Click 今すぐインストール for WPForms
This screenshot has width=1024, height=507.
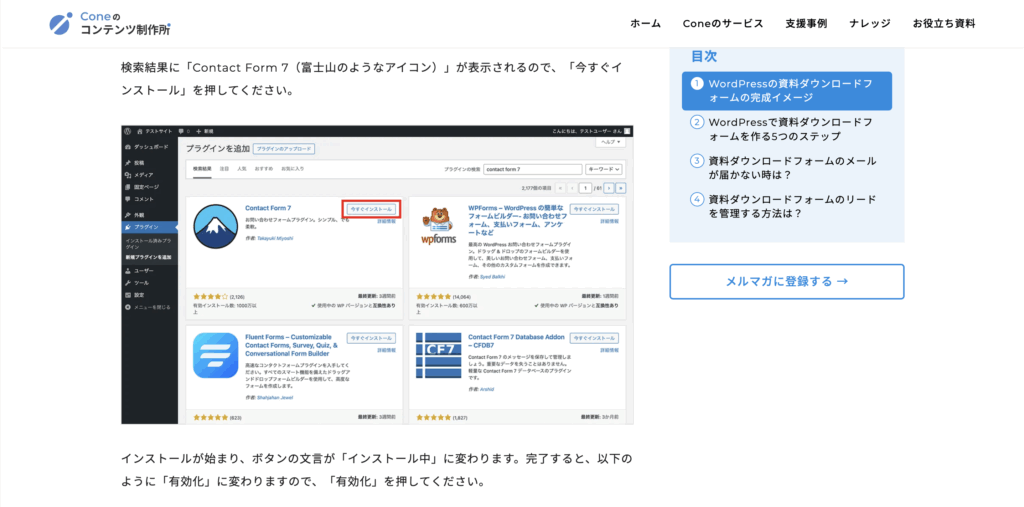click(x=594, y=210)
